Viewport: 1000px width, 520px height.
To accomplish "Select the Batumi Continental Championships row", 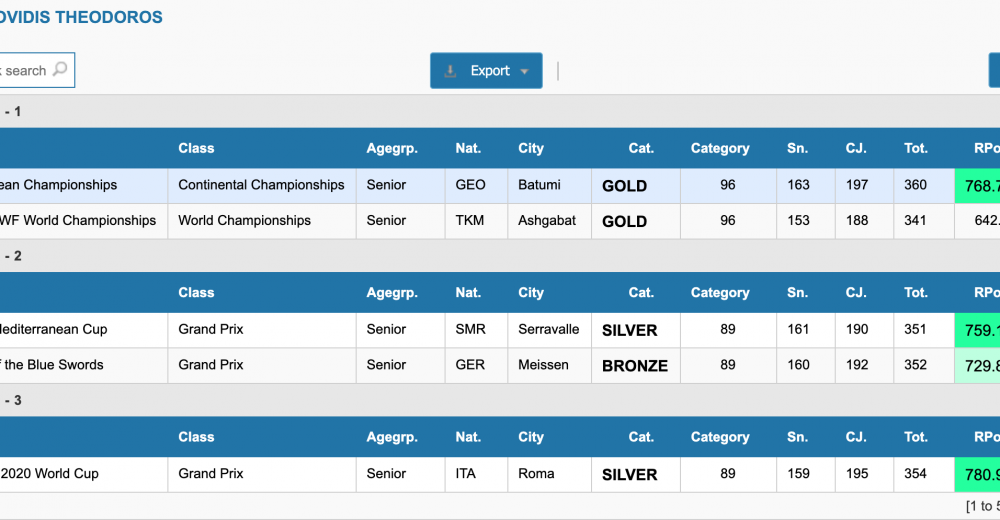I will pyautogui.click(x=261, y=185).
